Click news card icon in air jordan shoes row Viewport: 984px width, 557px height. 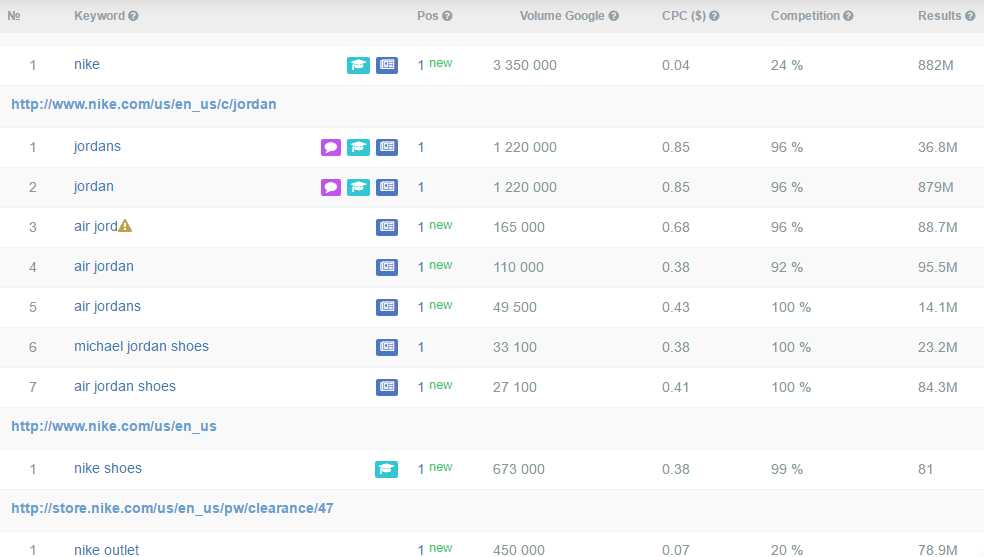pyautogui.click(x=387, y=387)
